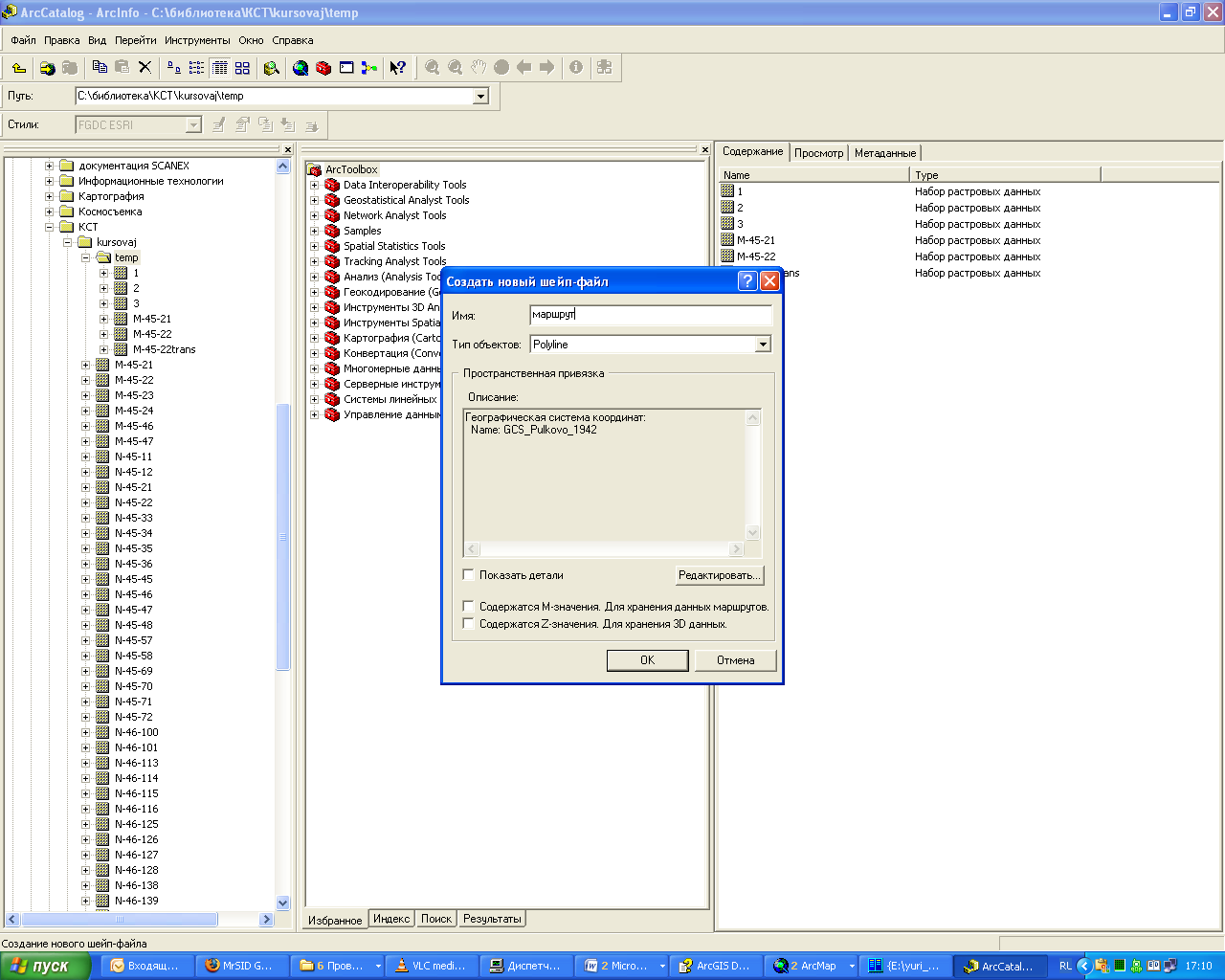This screenshot has width=1225, height=980.
Task: Click the Delete (X) toolbar icon
Action: pos(145,67)
